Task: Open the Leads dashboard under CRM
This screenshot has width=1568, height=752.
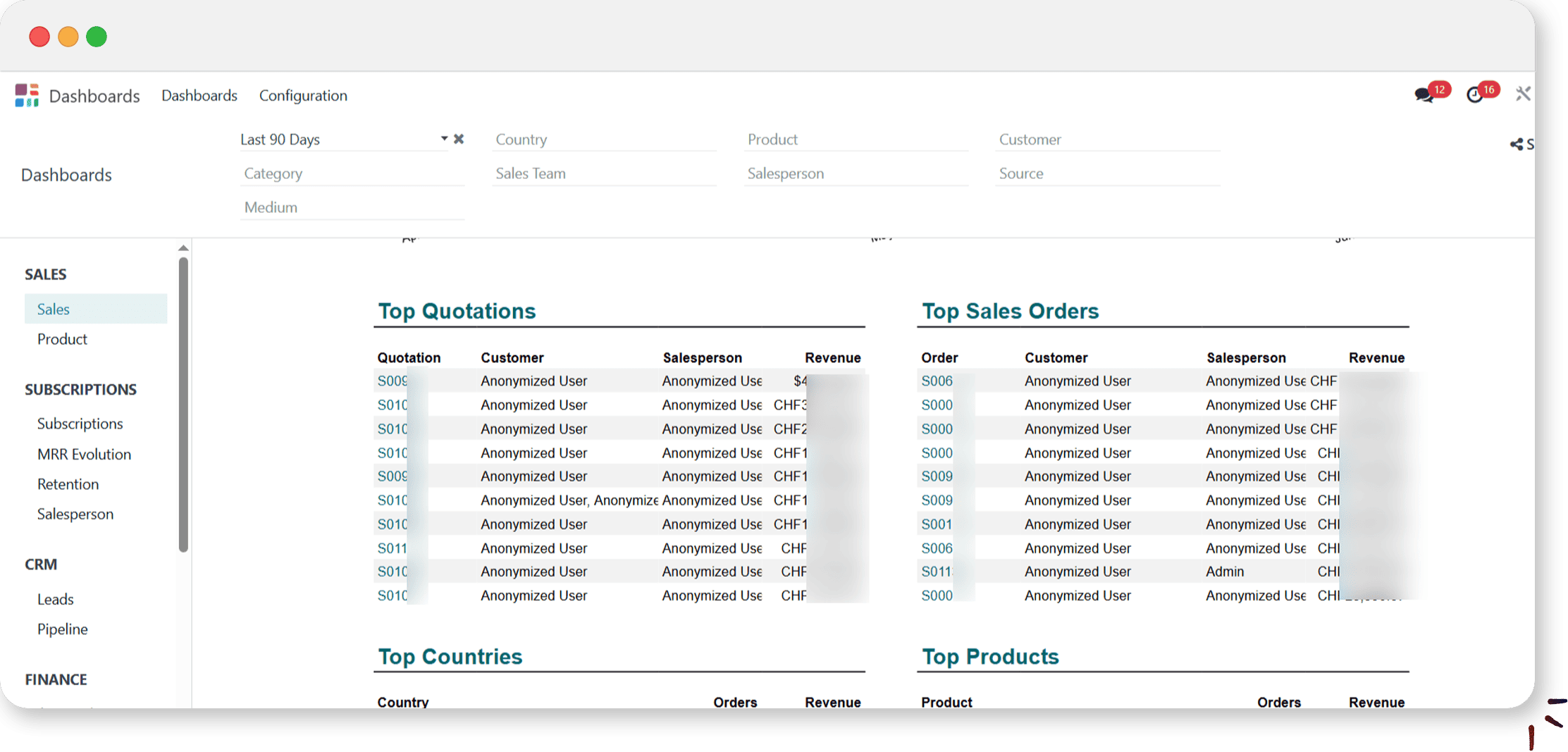Action: click(55, 599)
